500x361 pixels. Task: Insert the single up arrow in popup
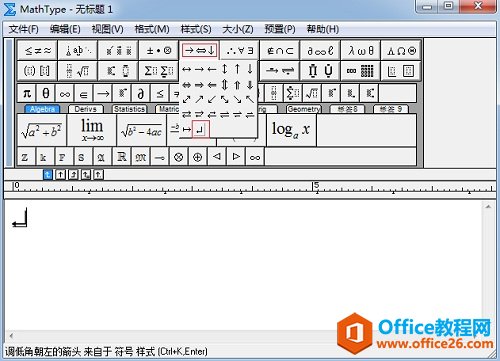(x=237, y=70)
